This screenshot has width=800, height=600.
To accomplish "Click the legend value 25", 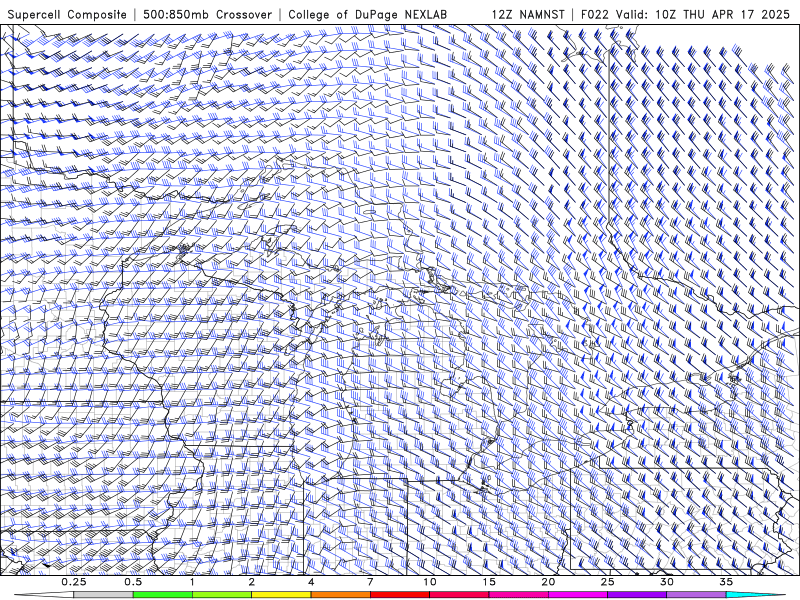I will [607, 582].
